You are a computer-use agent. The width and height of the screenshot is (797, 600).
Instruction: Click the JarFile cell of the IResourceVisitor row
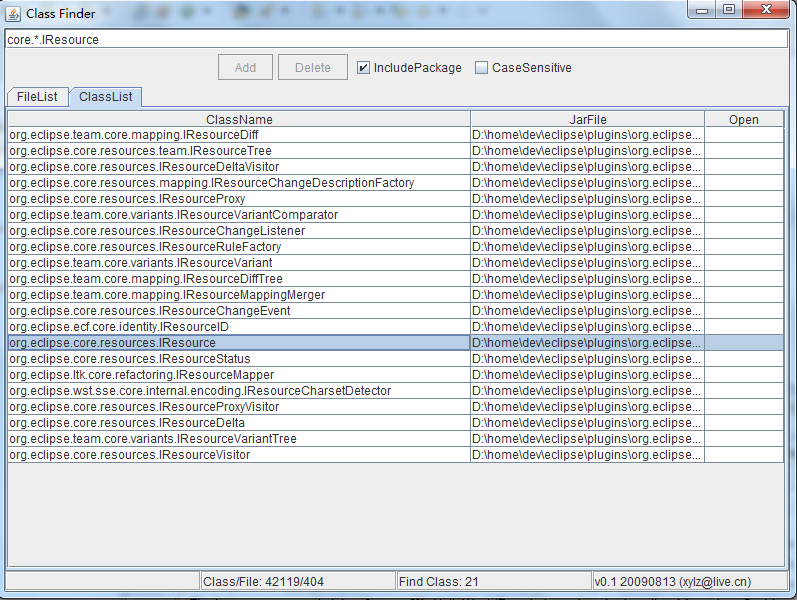tap(588, 455)
